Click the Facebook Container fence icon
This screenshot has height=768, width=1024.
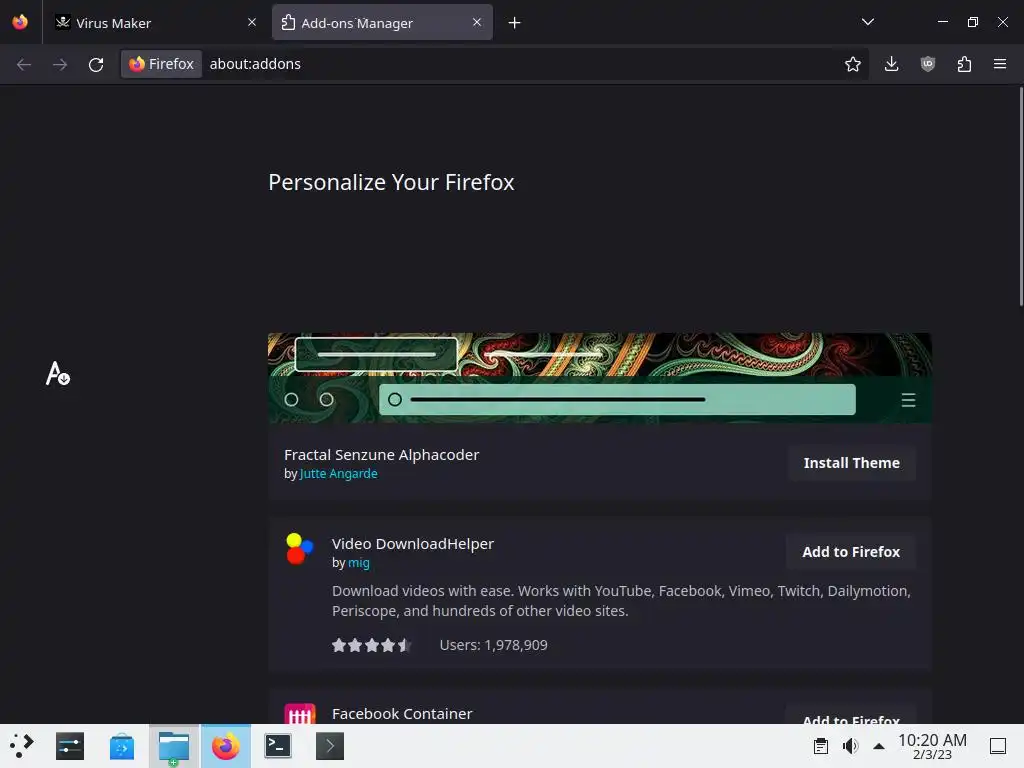click(300, 713)
